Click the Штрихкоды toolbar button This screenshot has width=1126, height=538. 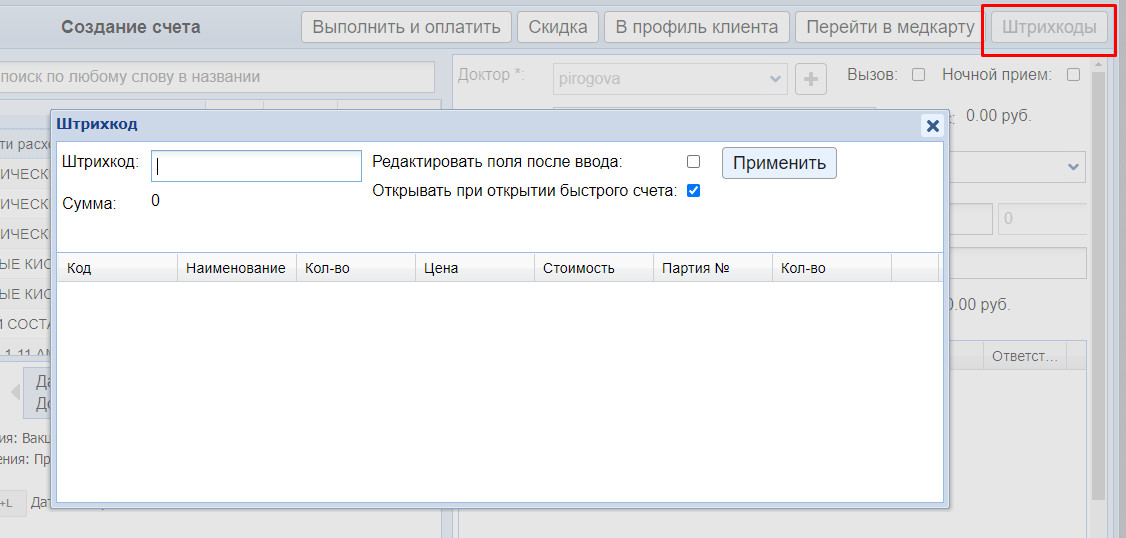click(1049, 27)
